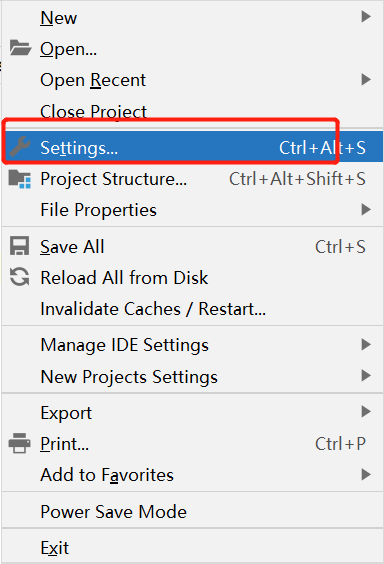The height and width of the screenshot is (564, 384).
Task: Expand the Export submenu arrow
Action: point(366,411)
